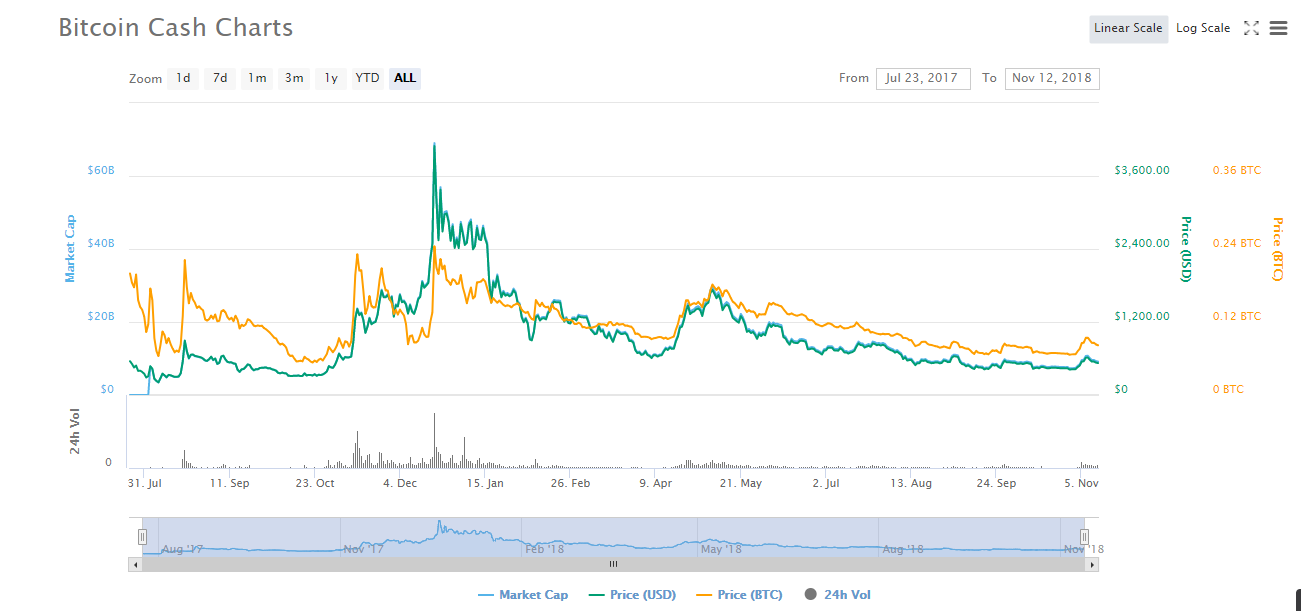1301x611 pixels.
Task: Set zoom range to 1d
Action: click(x=183, y=78)
